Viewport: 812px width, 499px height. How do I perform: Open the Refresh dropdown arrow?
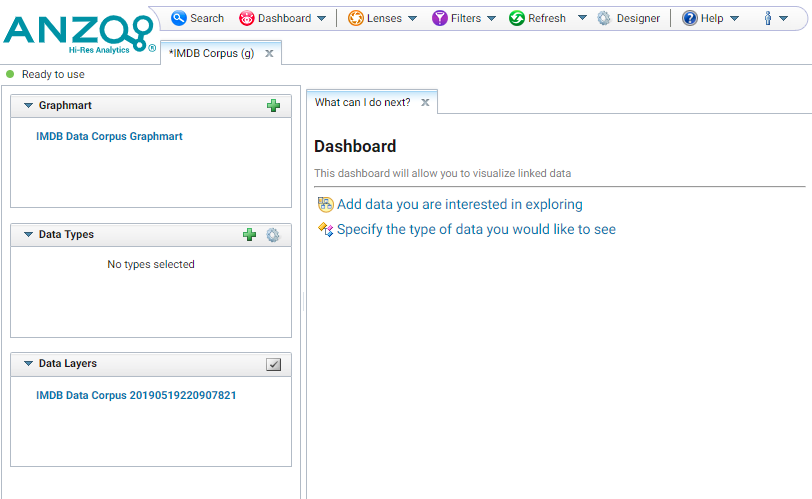582,18
